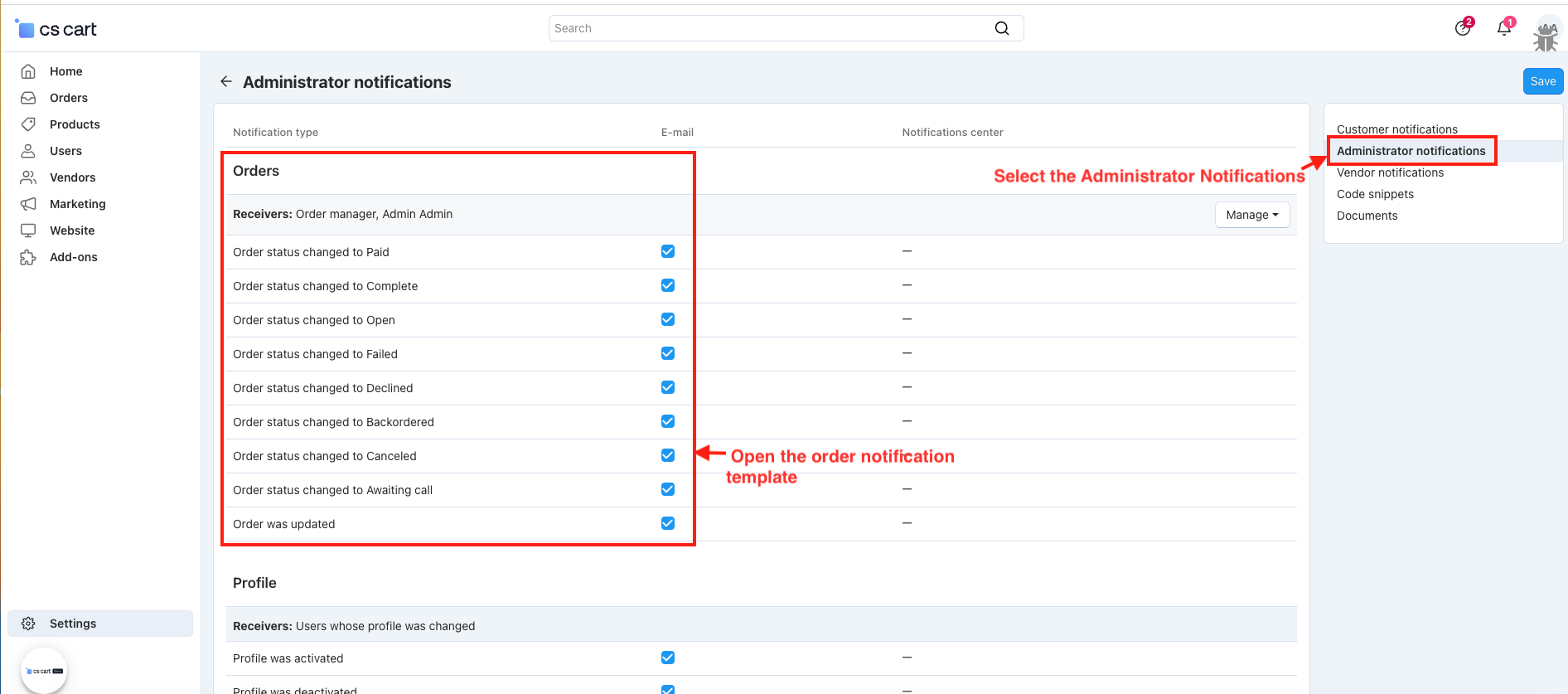
Task: Select Administrator notifications in right panel
Action: coord(1411,151)
